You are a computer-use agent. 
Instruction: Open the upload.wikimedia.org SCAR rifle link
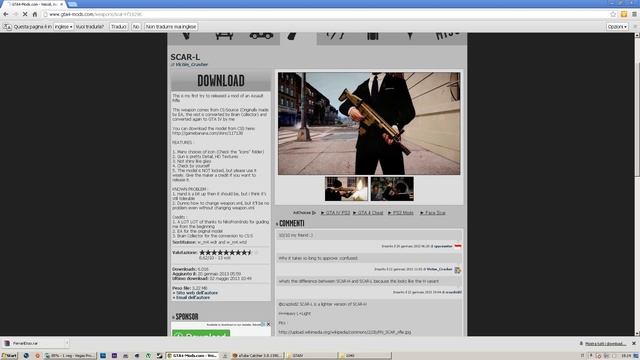coord(345,332)
